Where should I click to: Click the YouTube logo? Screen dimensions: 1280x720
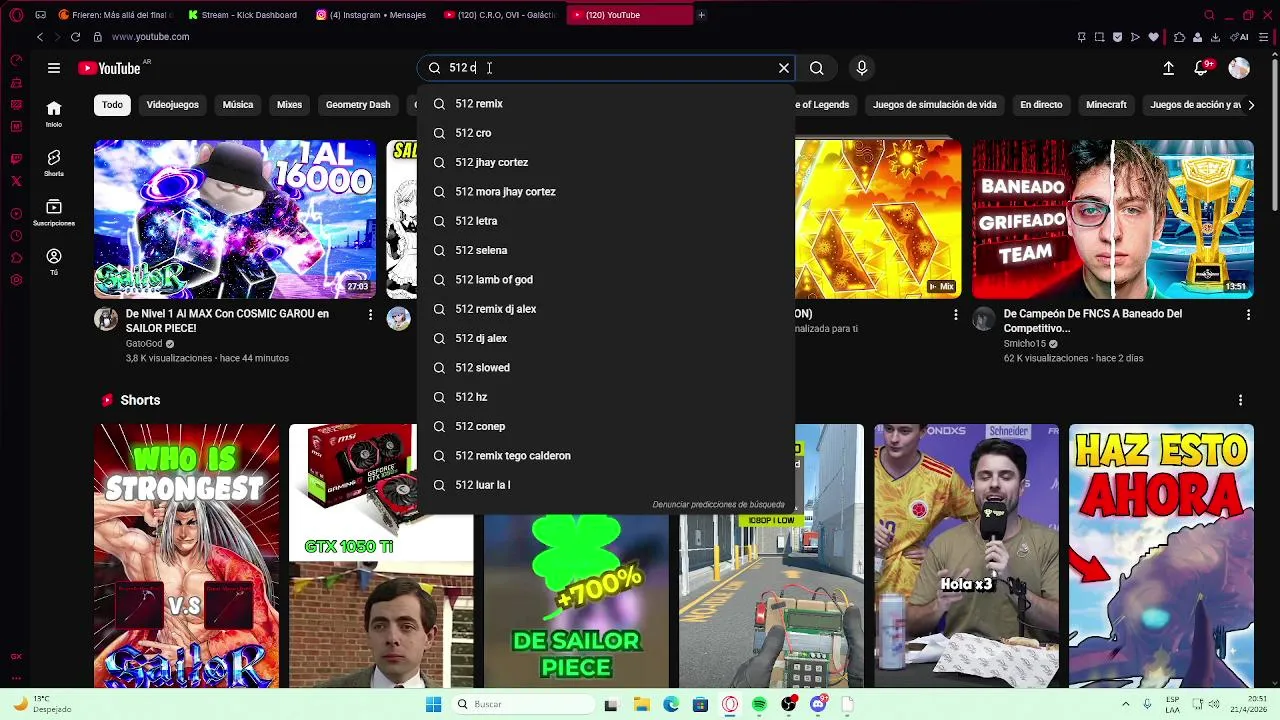point(110,68)
